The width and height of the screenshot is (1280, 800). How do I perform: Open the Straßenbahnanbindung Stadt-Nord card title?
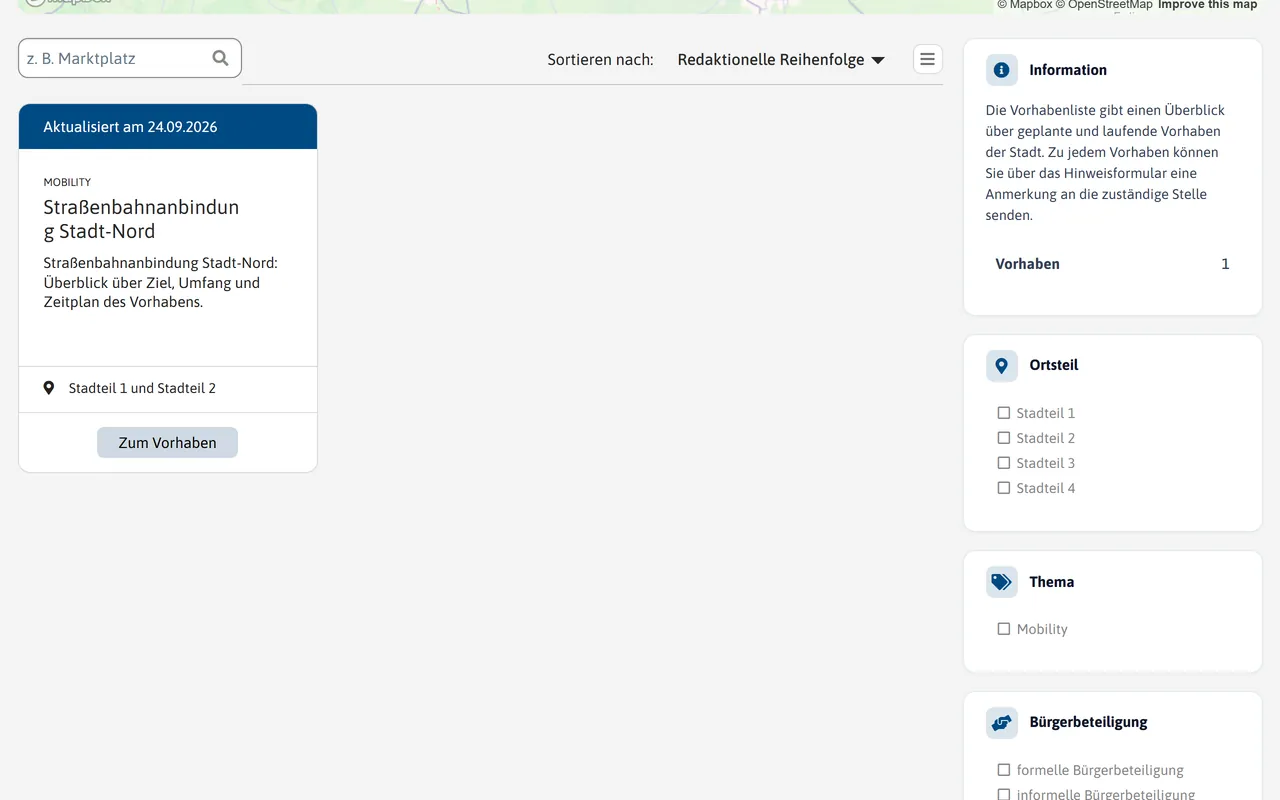pyautogui.click(x=141, y=219)
